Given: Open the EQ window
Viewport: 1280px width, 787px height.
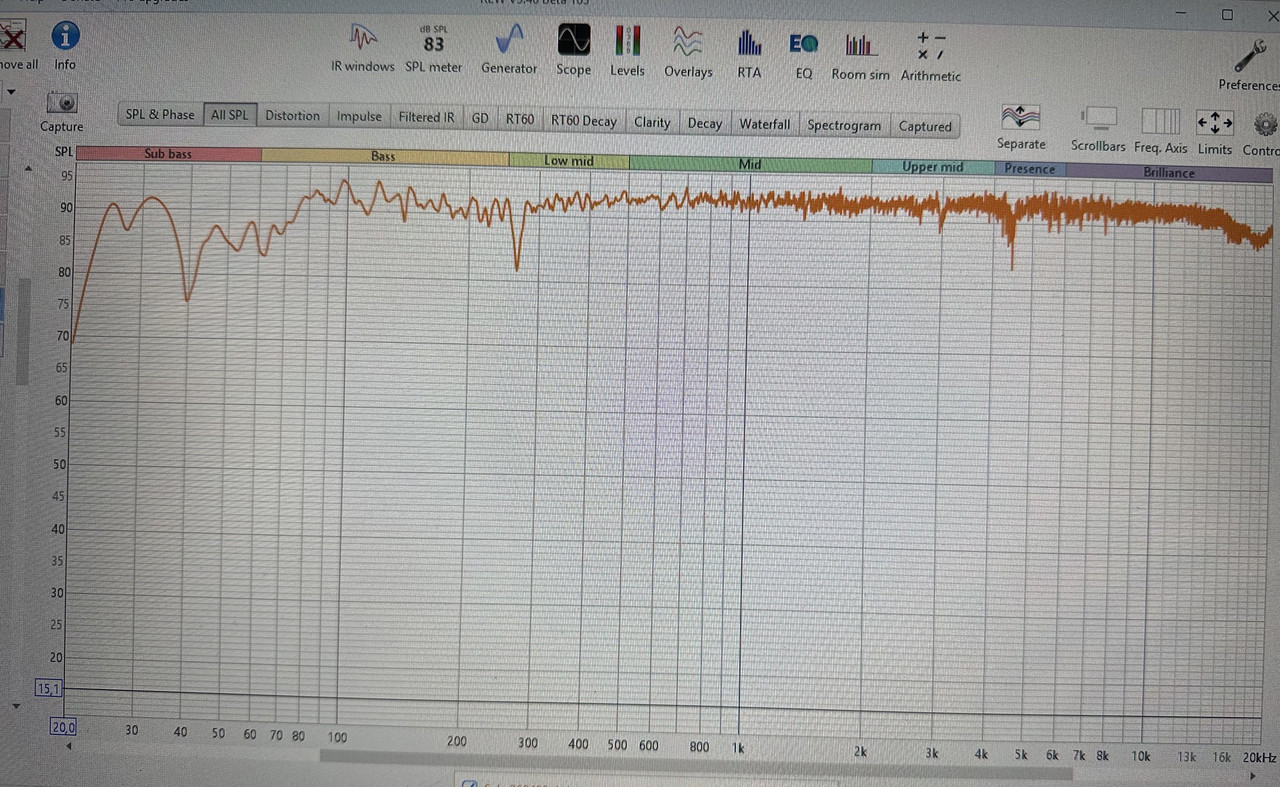Looking at the screenshot, I should pyautogui.click(x=804, y=54).
